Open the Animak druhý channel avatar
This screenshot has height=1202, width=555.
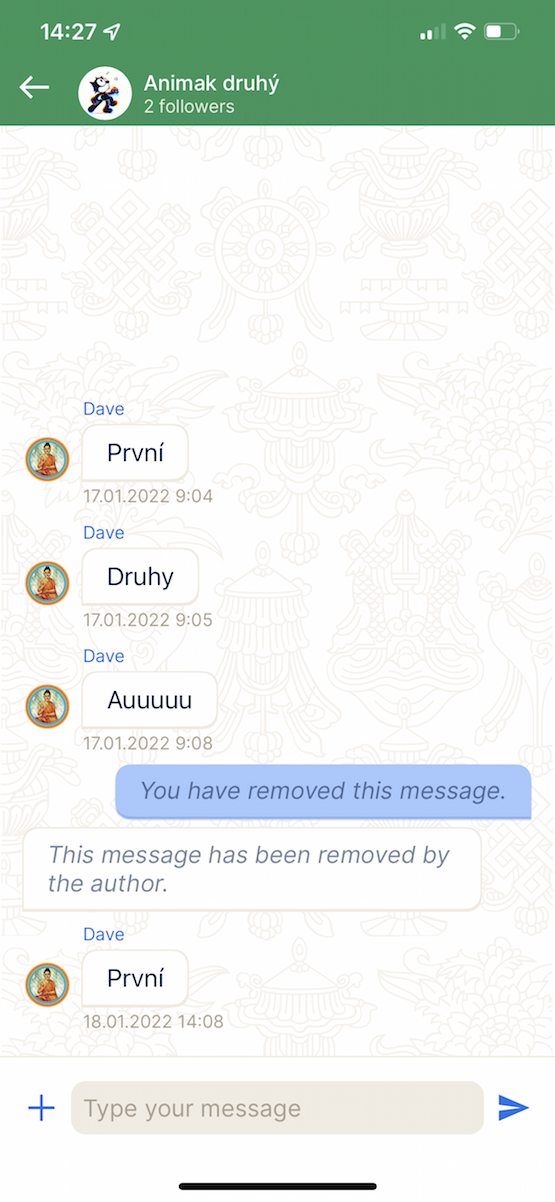click(105, 93)
